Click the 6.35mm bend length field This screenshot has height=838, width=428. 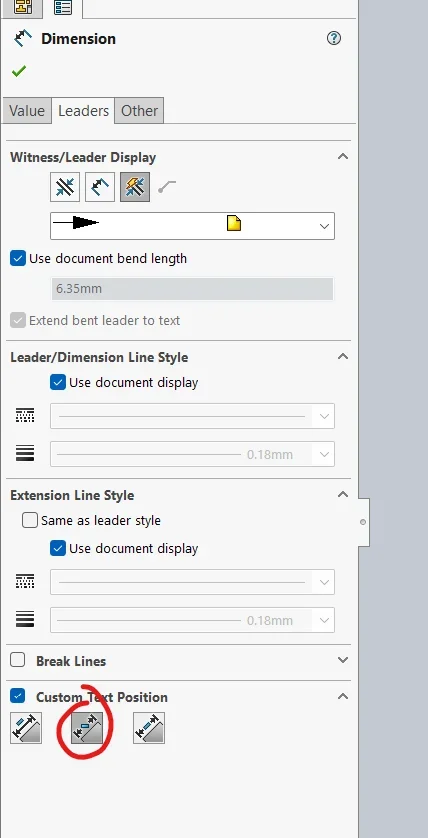tap(192, 289)
